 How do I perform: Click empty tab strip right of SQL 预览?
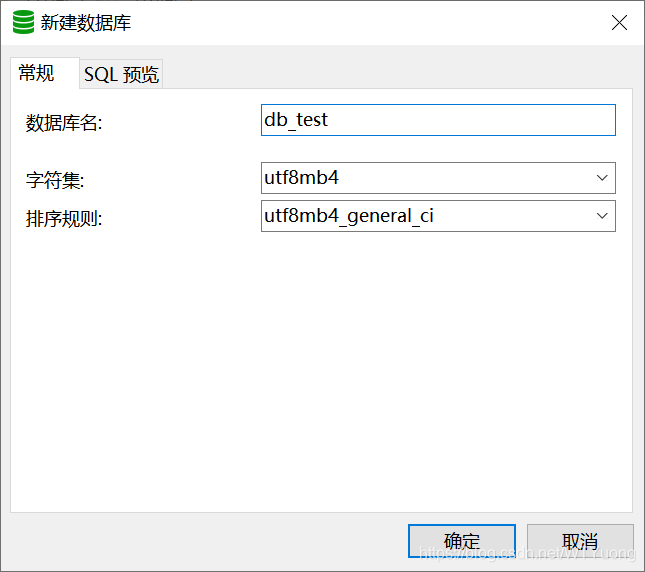(395, 73)
